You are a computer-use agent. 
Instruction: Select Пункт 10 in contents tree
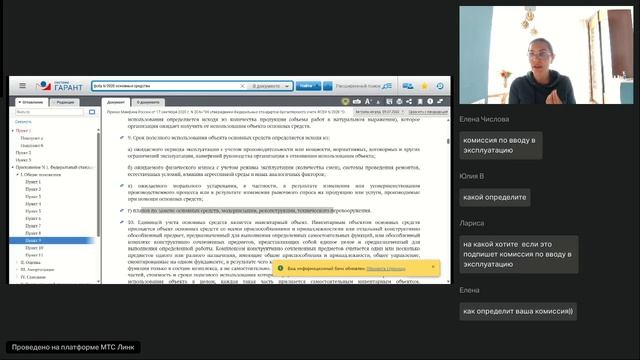34,248
